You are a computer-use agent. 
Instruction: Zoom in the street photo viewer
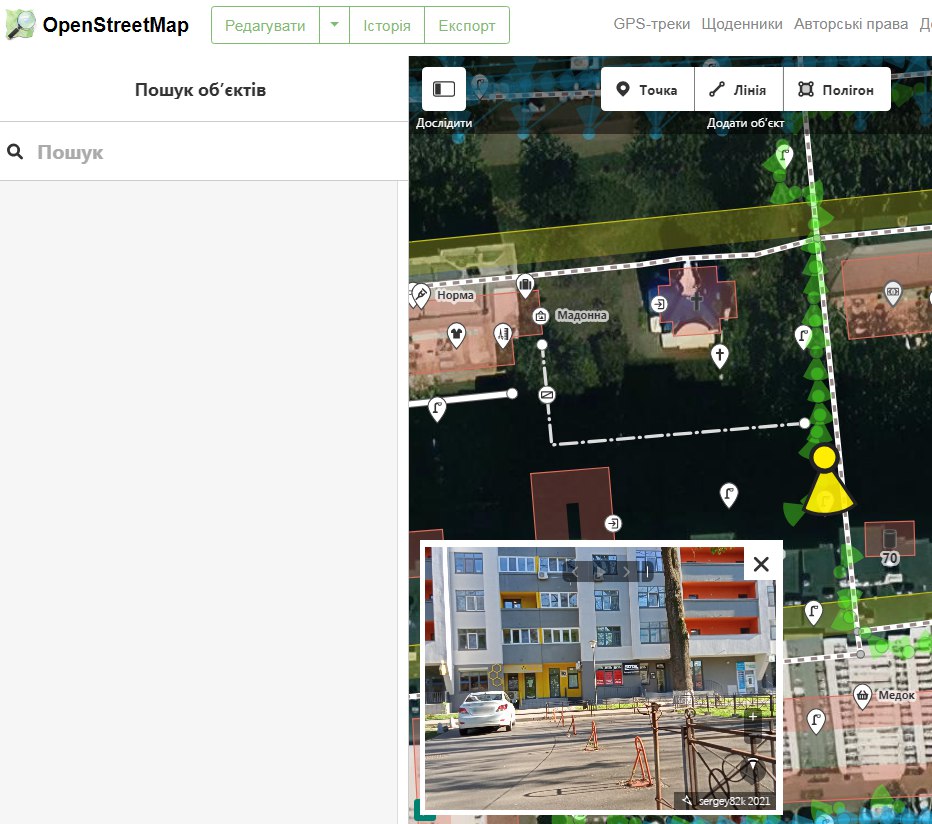752,716
